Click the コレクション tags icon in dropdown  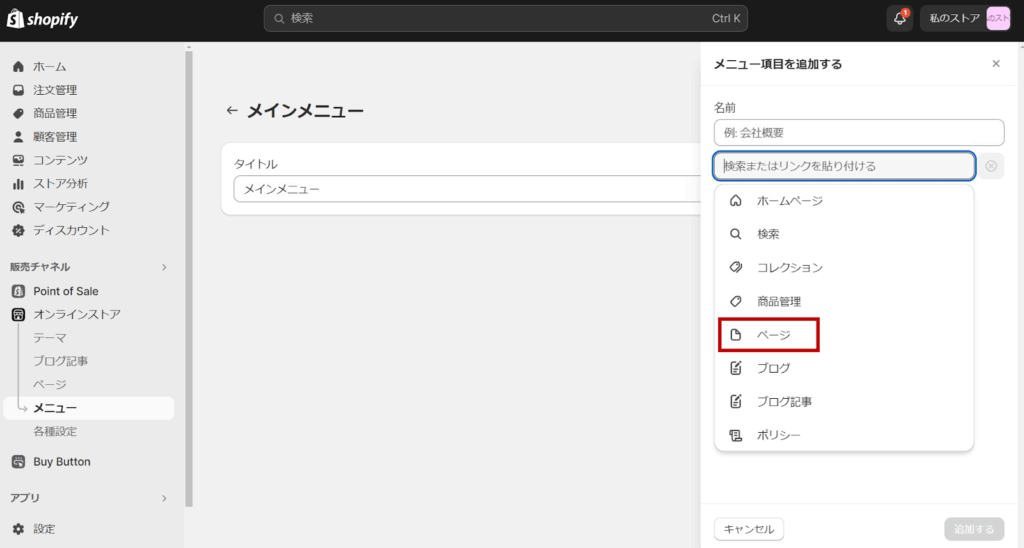point(736,267)
